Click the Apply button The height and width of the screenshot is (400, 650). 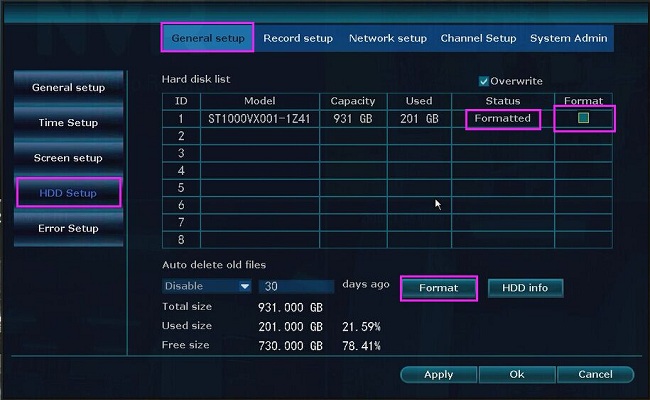pyautogui.click(x=439, y=374)
